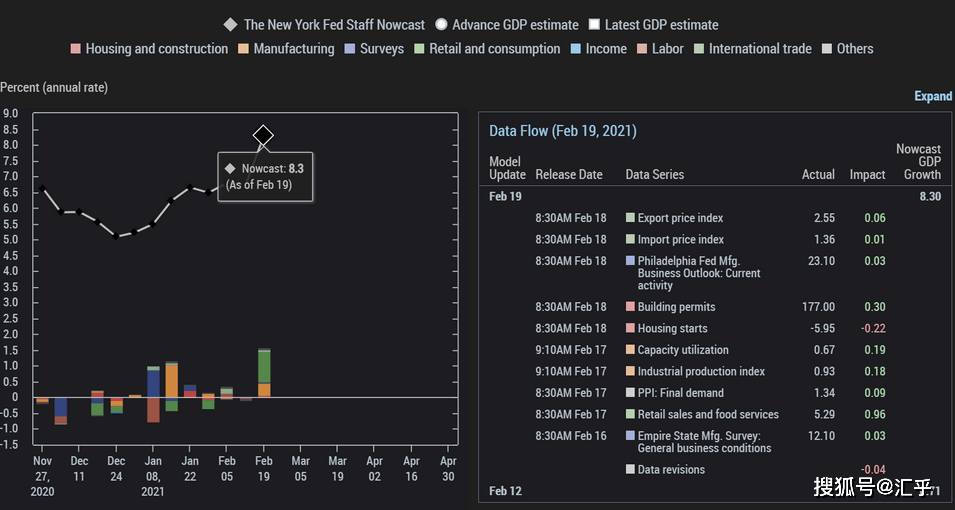
Task: Toggle the Surveys legend item
Action: tap(374, 49)
